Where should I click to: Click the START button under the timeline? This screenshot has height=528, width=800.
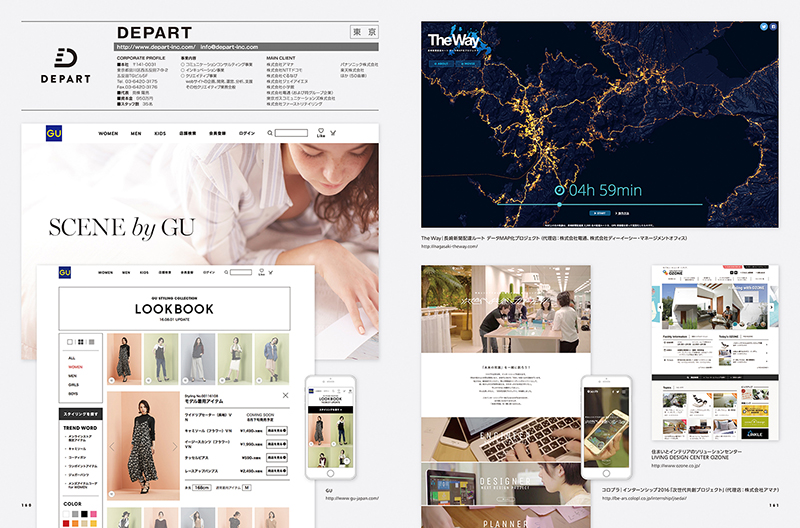click(x=600, y=213)
